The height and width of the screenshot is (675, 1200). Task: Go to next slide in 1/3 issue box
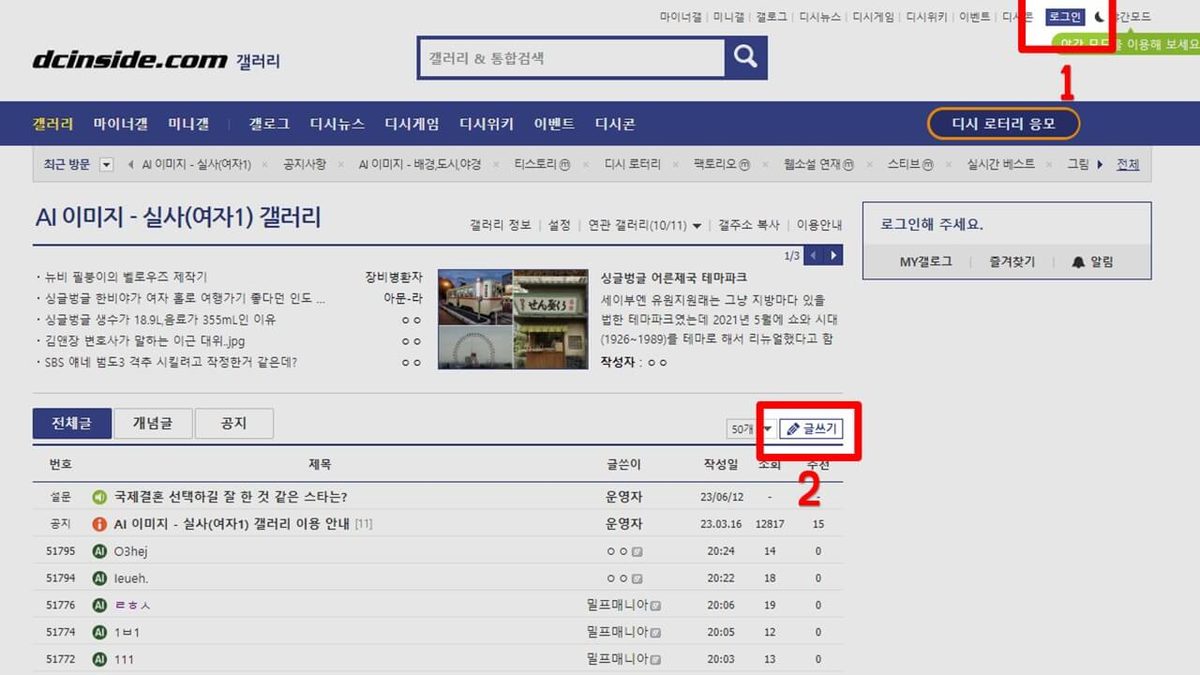(834, 256)
